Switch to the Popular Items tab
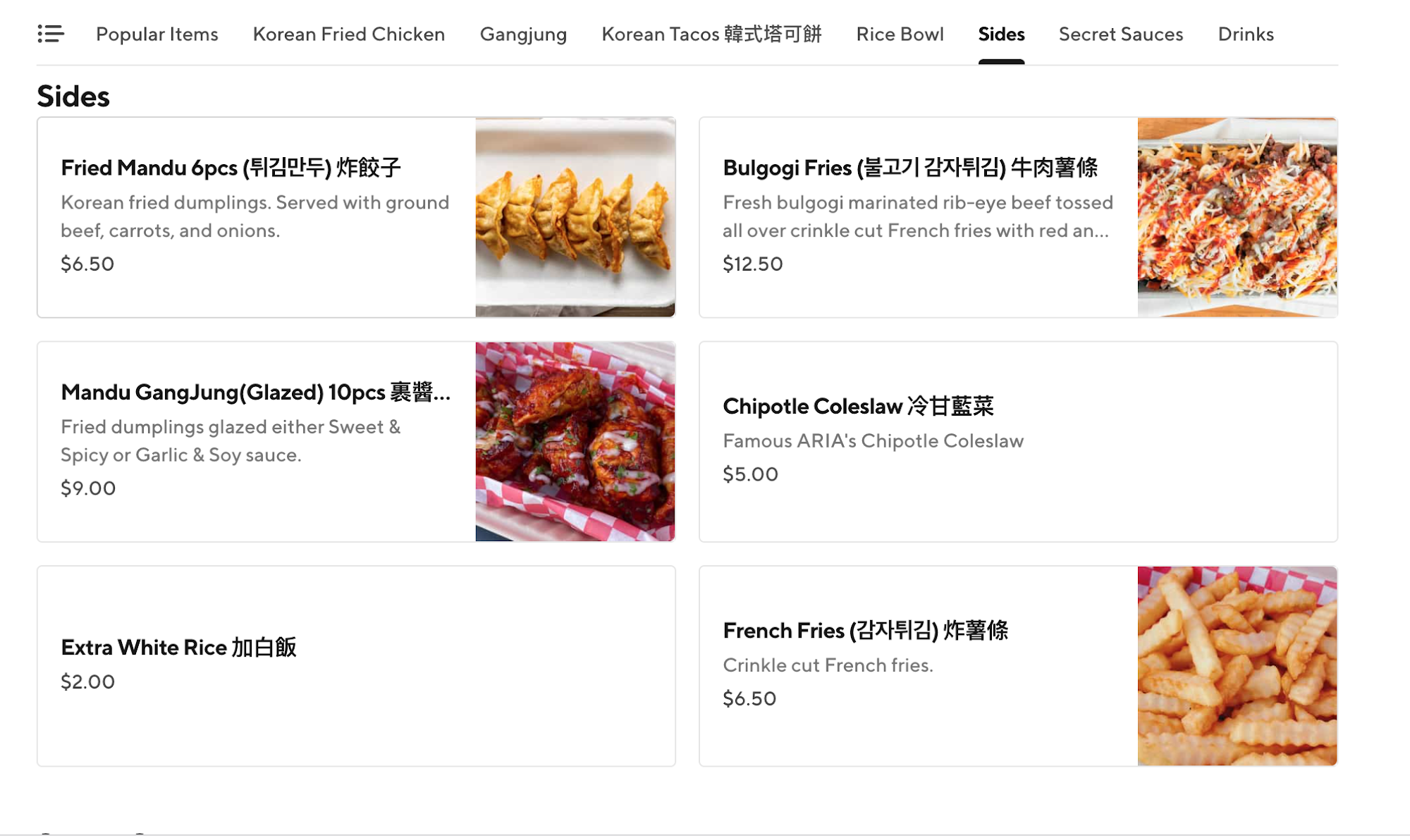The height and width of the screenshot is (840, 1410). [x=157, y=34]
